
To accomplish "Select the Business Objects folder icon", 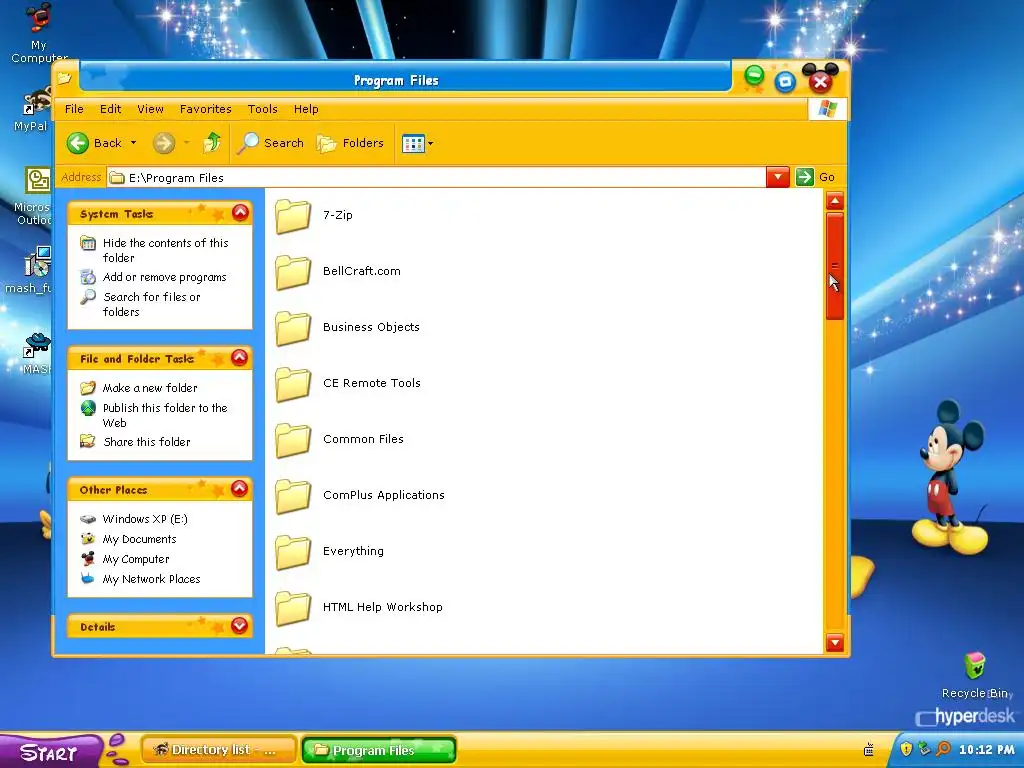I will (293, 328).
